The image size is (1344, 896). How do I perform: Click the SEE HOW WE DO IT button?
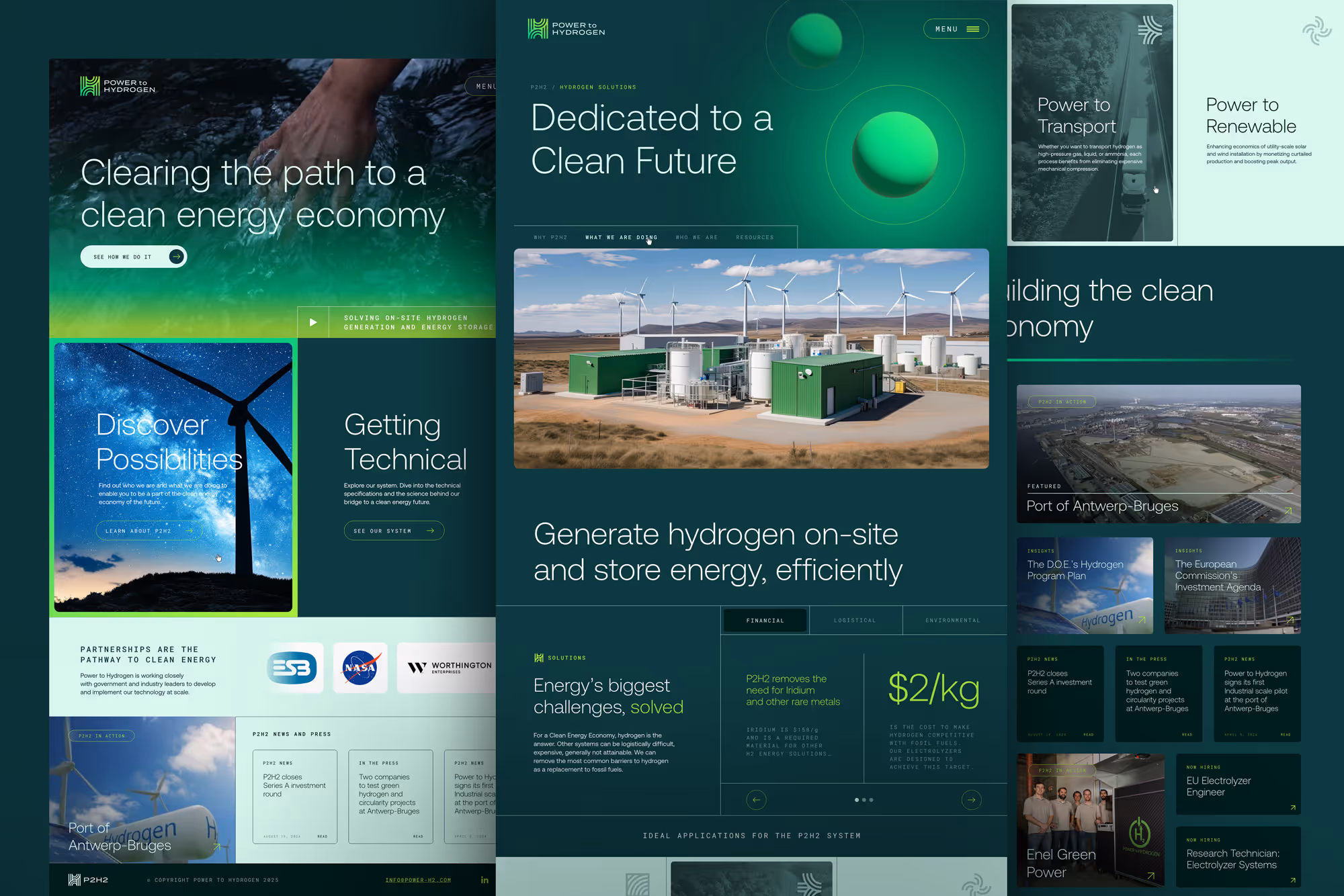133,256
